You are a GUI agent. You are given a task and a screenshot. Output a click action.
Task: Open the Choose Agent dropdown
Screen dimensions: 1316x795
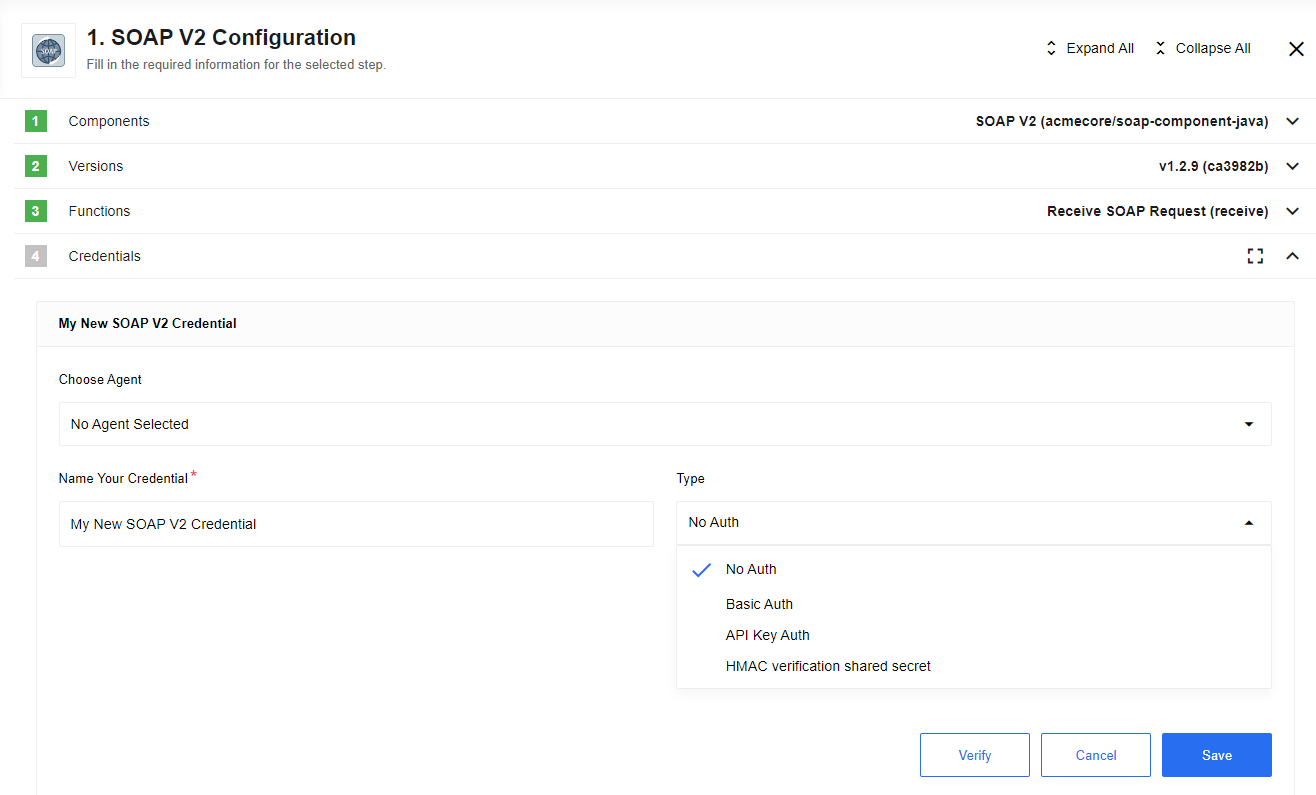coord(665,424)
